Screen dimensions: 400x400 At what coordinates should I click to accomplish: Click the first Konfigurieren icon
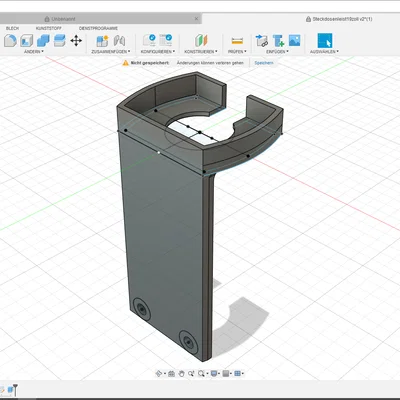(149, 40)
